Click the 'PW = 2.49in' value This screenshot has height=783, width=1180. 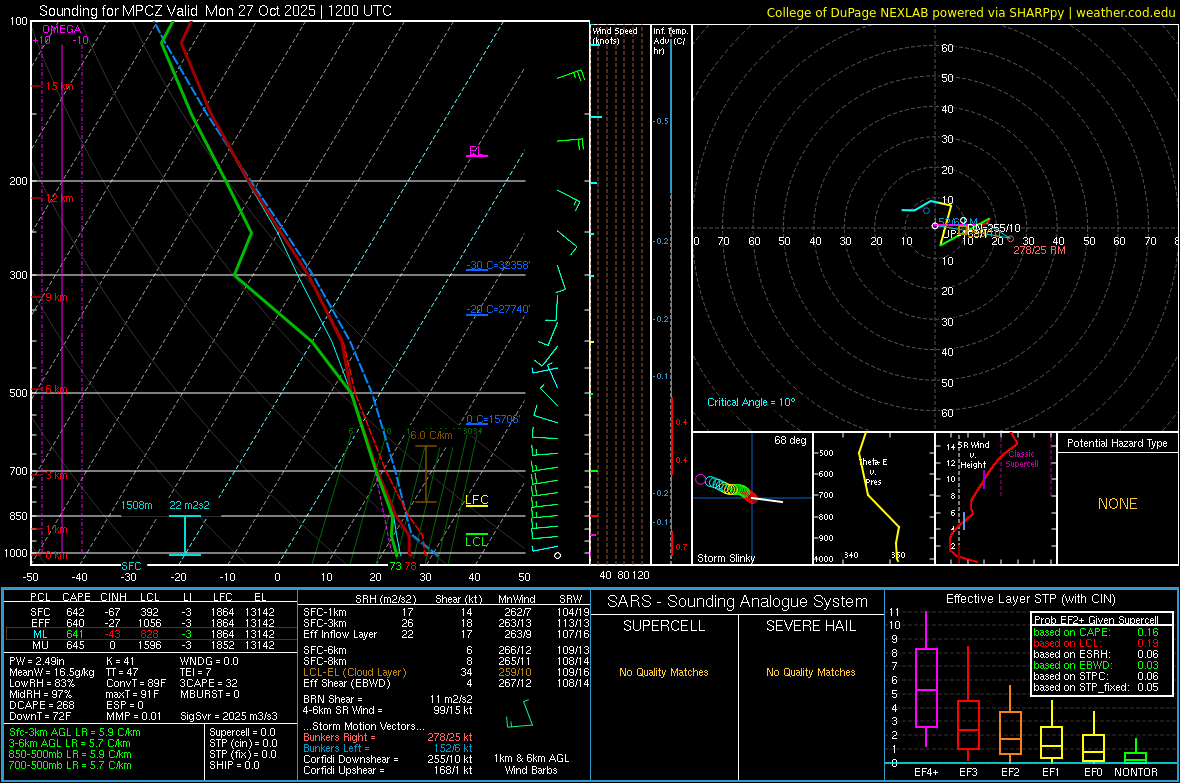pyautogui.click(x=37, y=661)
